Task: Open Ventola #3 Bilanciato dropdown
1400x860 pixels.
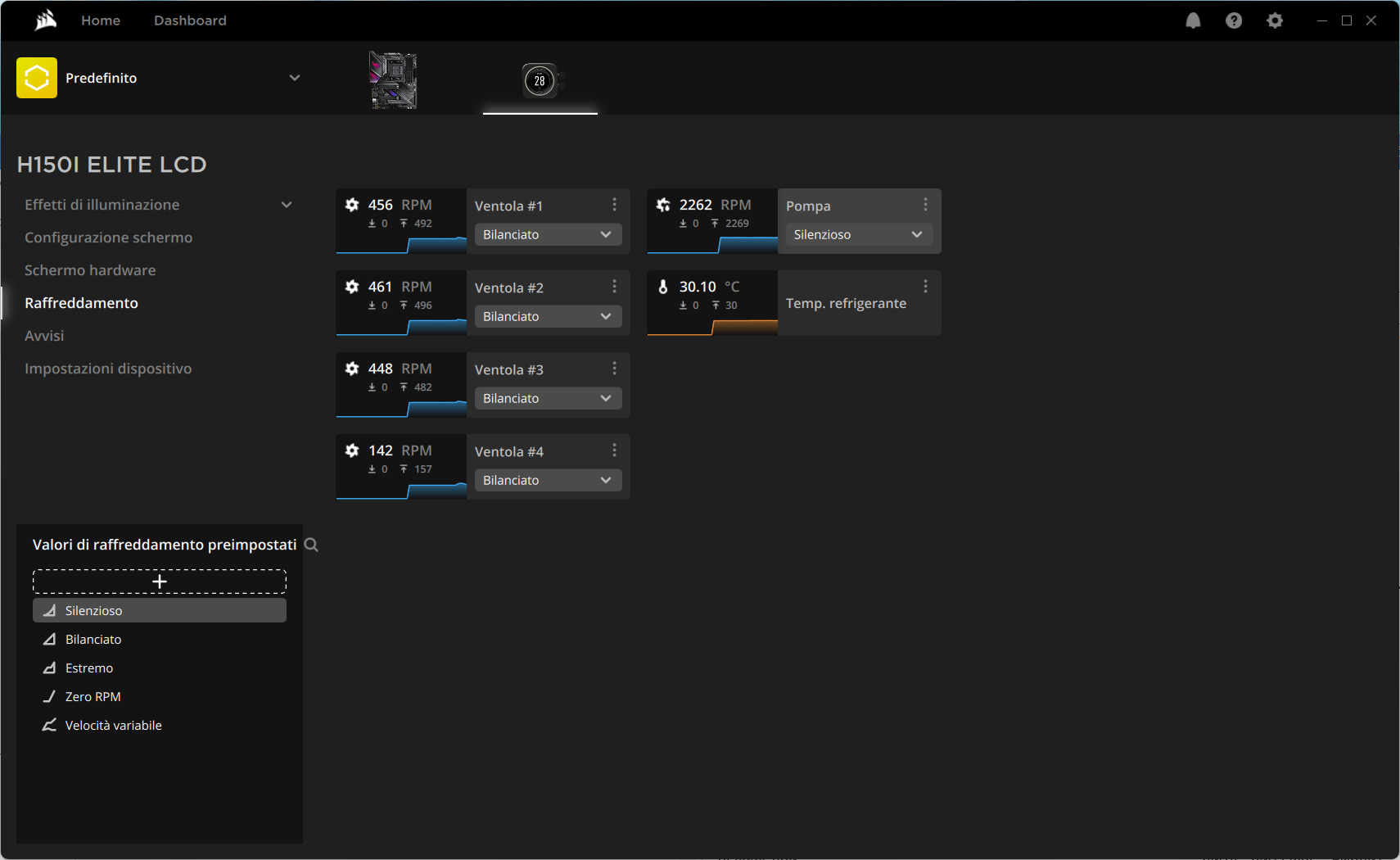Action: (549, 398)
